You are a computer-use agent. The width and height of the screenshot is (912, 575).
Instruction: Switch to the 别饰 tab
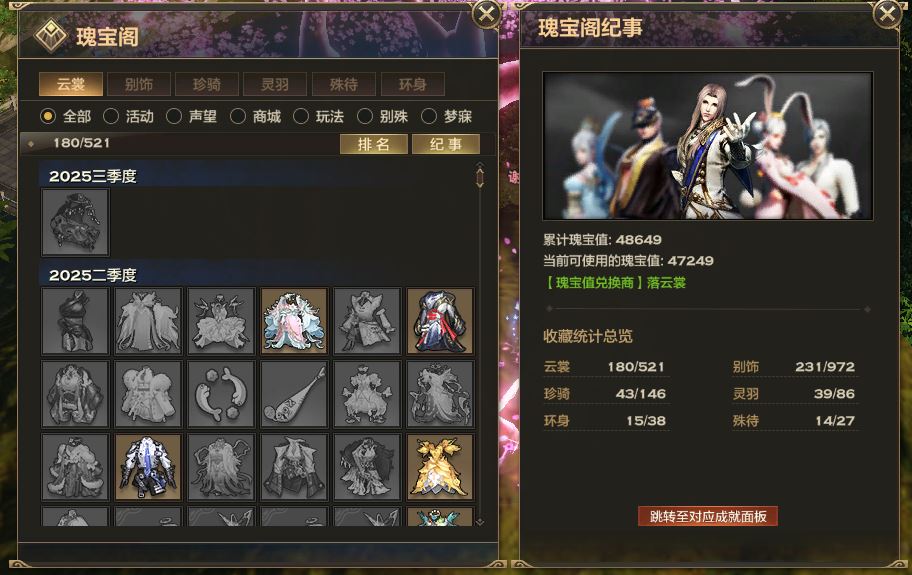(x=139, y=84)
